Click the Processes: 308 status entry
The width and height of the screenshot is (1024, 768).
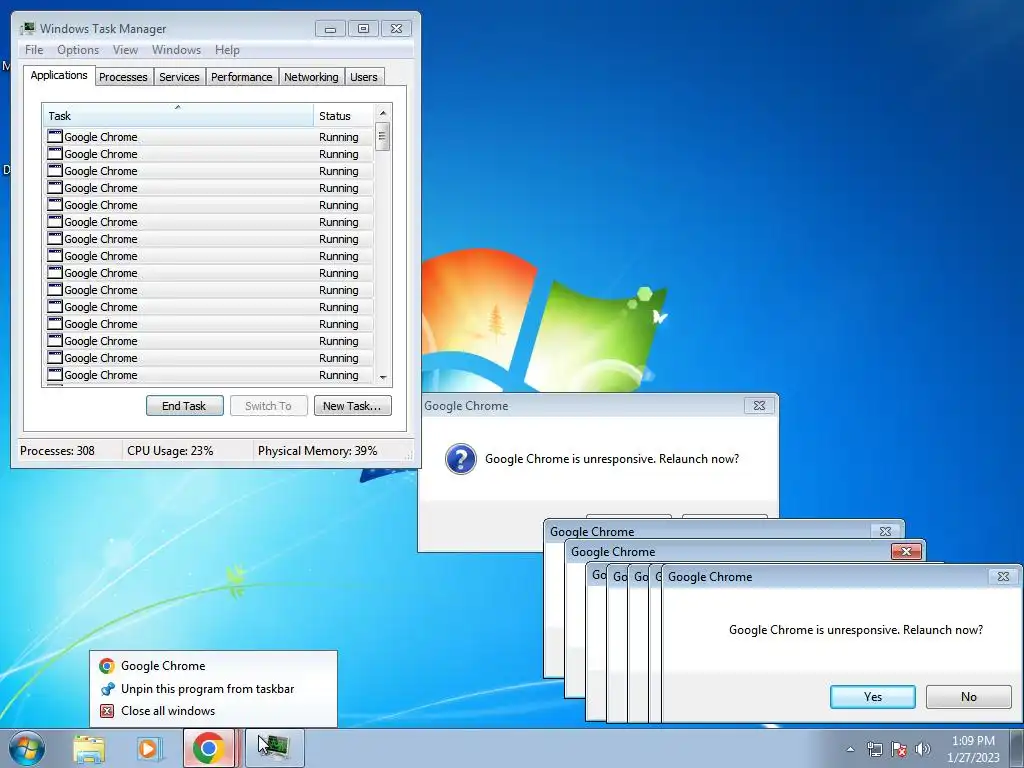[57, 451]
